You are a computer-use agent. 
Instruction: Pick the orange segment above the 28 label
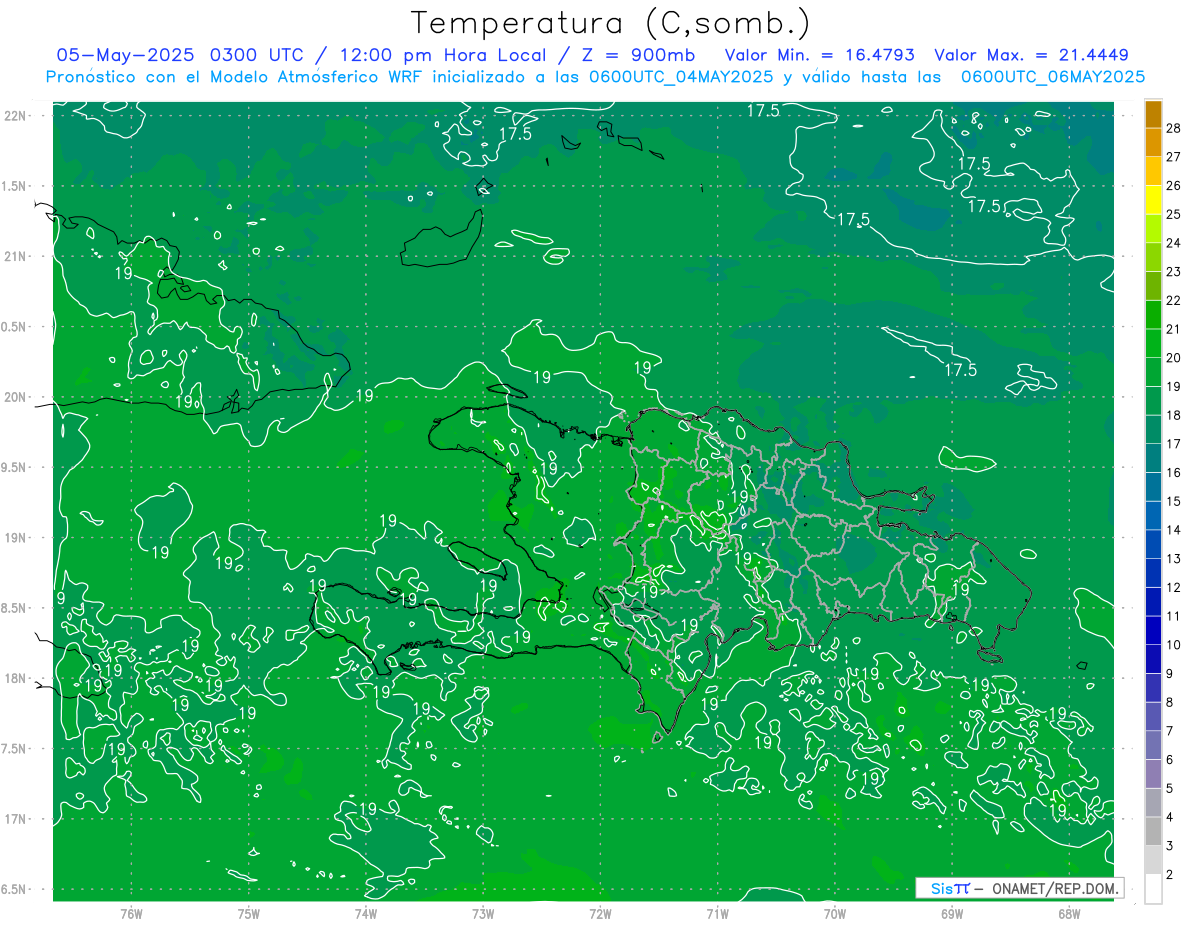coord(1153,114)
